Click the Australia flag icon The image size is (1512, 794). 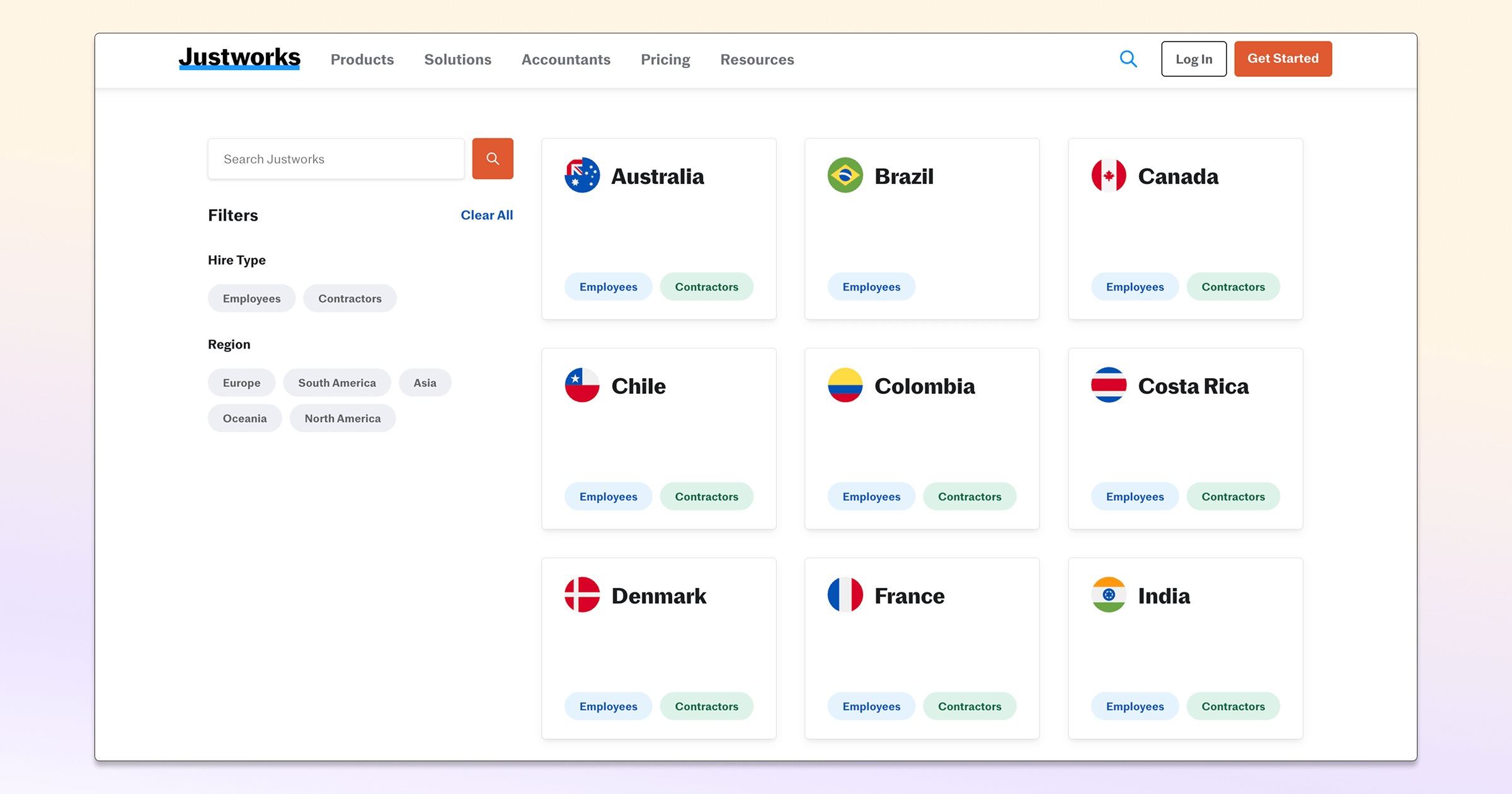[x=582, y=175]
